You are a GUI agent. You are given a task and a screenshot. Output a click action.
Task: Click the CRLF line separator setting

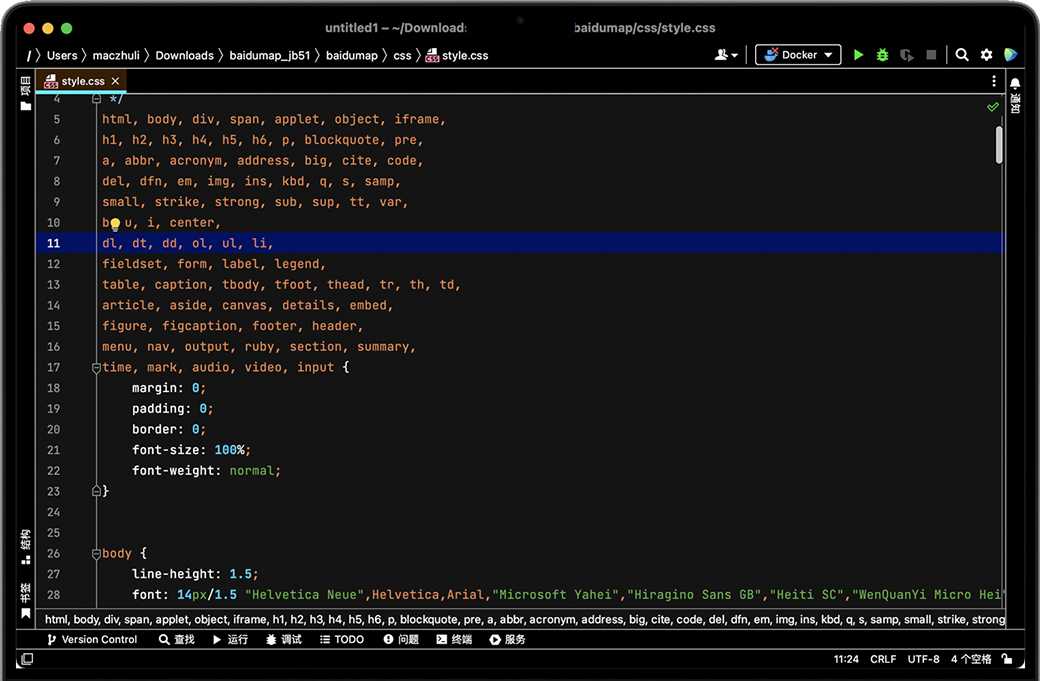click(x=883, y=660)
